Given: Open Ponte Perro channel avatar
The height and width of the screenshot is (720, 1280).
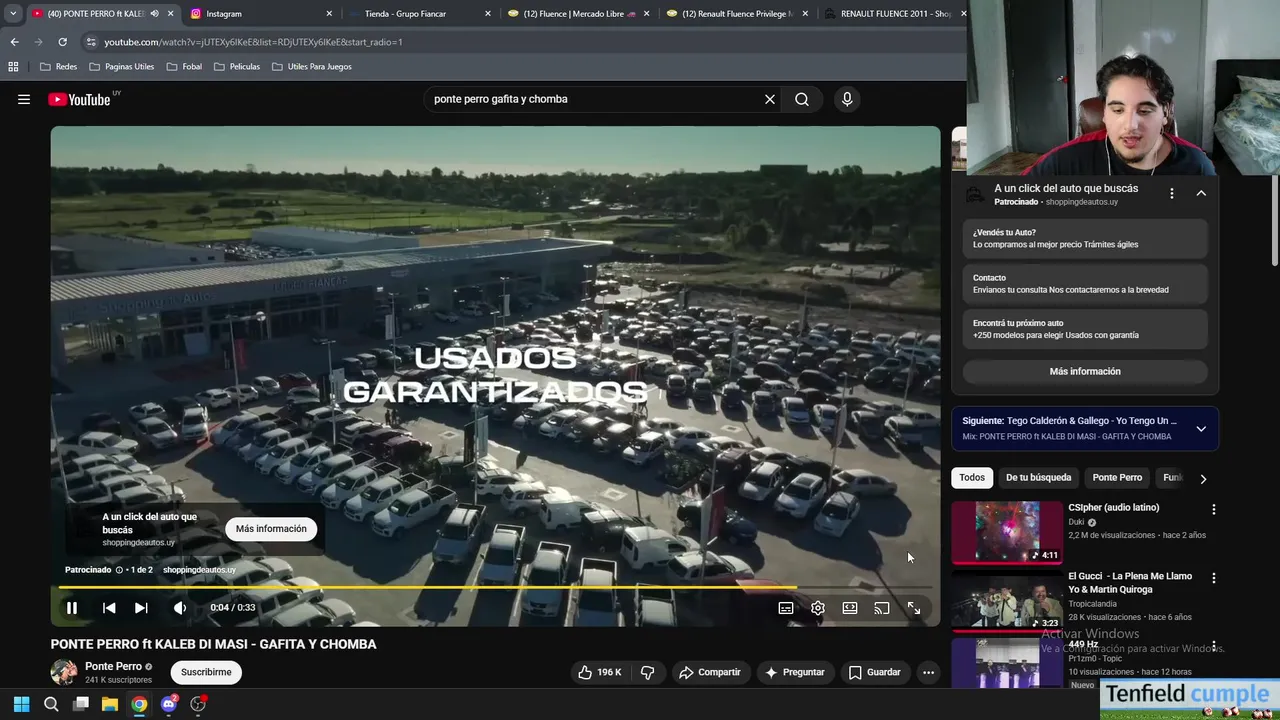Looking at the screenshot, I should [64, 672].
